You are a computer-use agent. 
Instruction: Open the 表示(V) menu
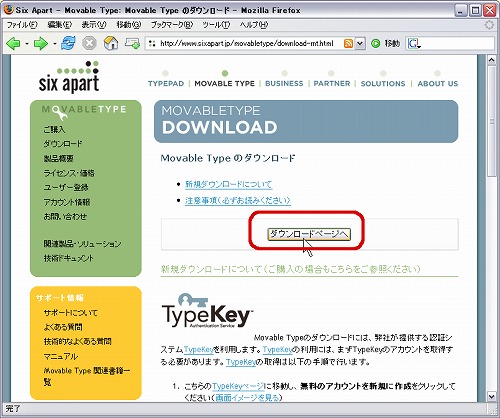pos(94,25)
